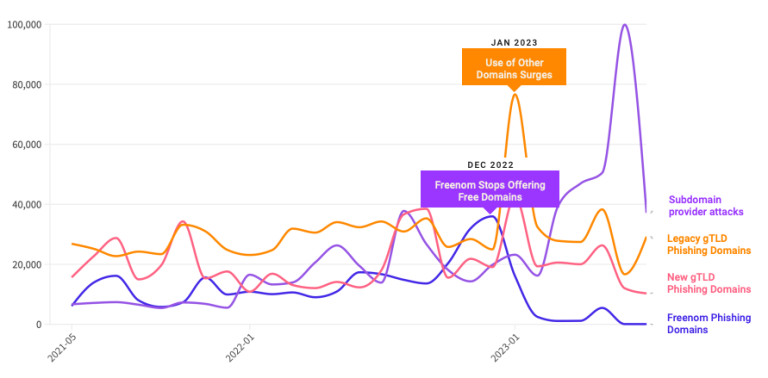Click the 40,000 y-axis label
Image resolution: width=768 pixels, height=378 pixels.
(29, 204)
